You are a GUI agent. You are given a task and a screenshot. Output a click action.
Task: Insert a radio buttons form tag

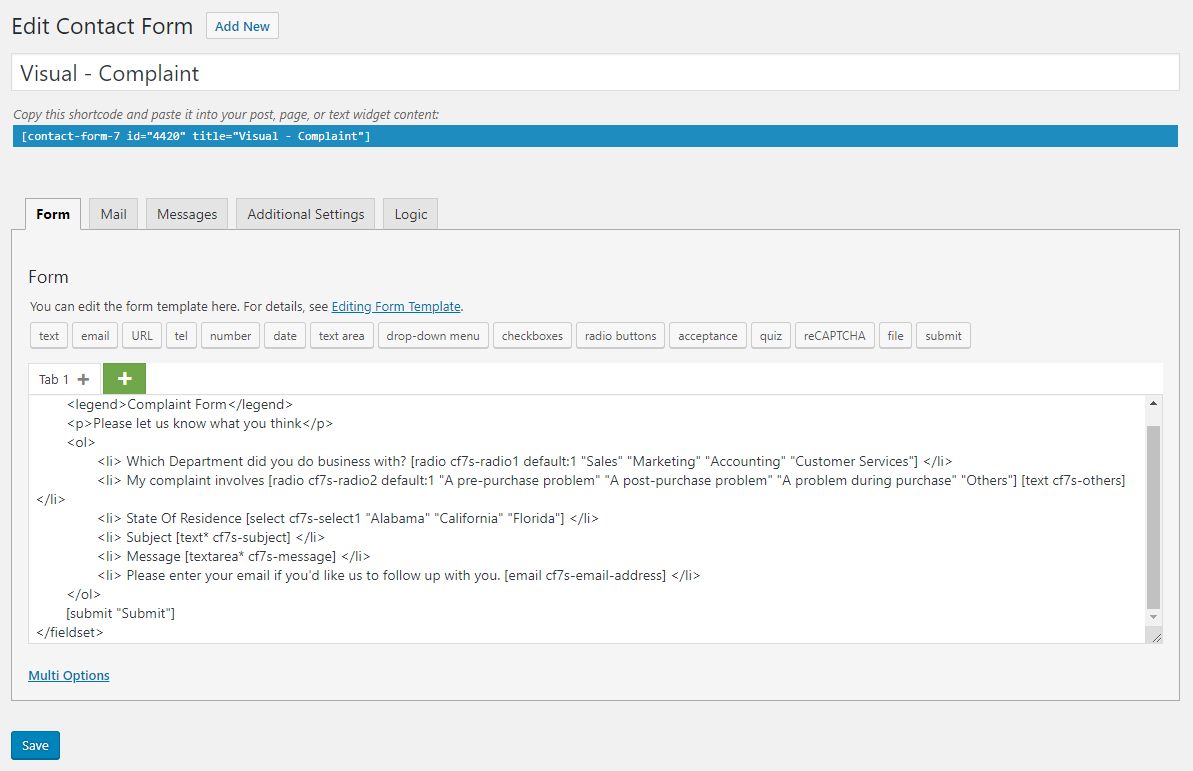[x=620, y=336]
